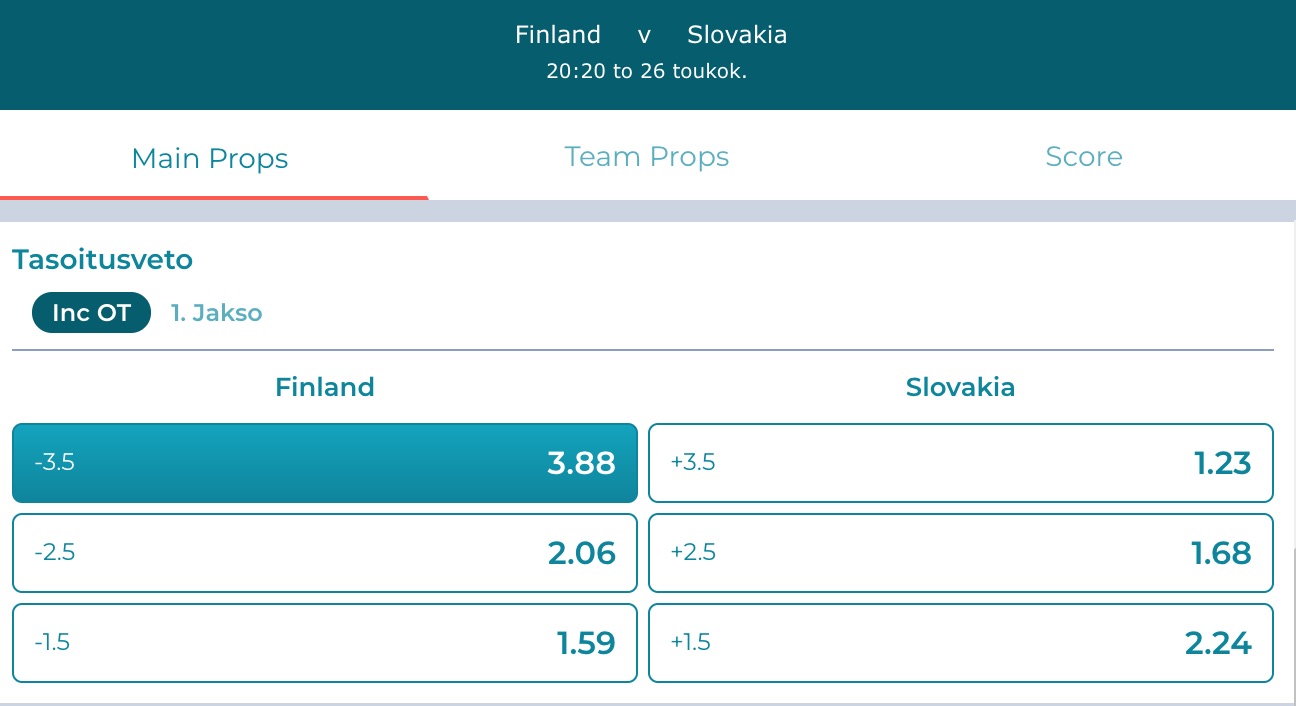The width and height of the screenshot is (1296, 706).
Task: Select the Inc OT pill option
Action: coord(91,313)
